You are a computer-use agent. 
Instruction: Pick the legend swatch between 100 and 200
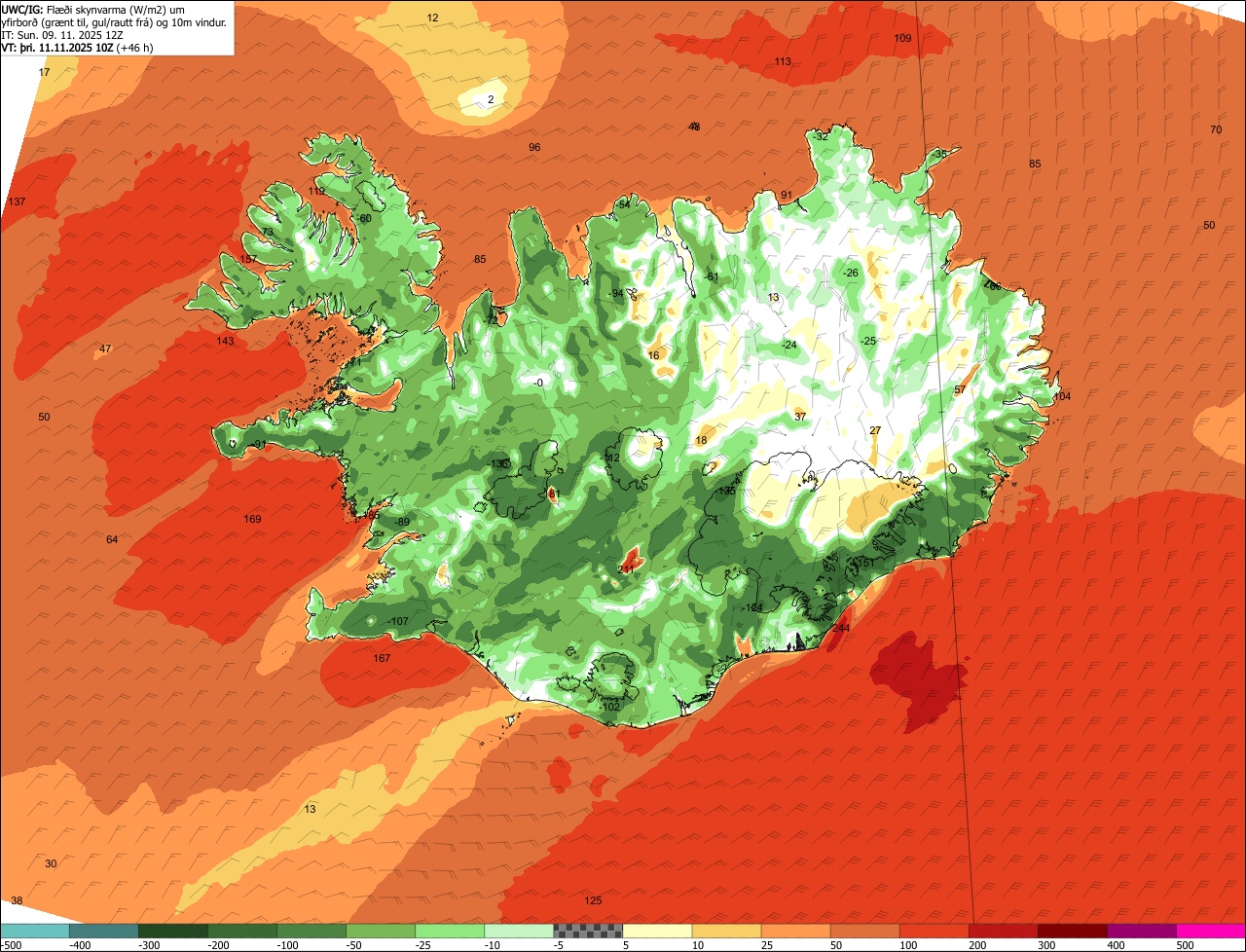[934, 931]
